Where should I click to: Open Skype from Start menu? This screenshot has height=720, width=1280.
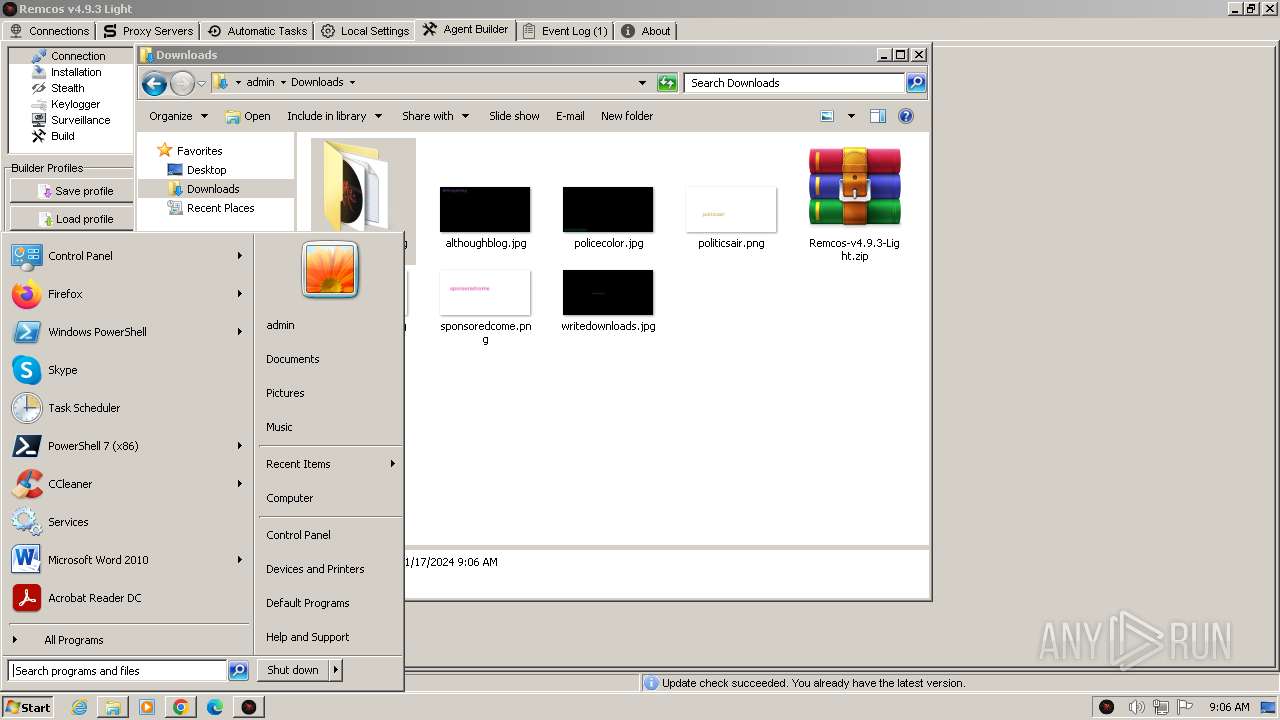[127, 370]
